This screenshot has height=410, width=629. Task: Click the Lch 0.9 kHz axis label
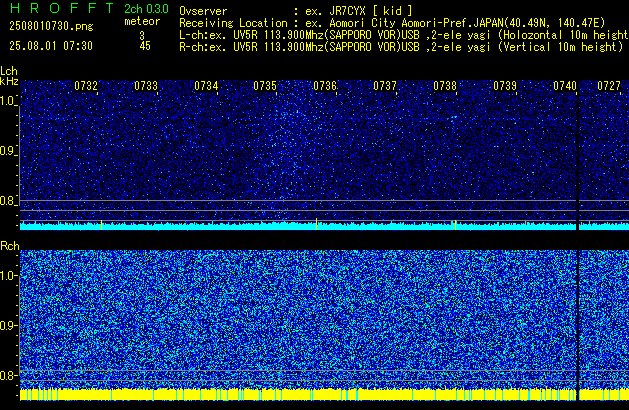pyautogui.click(x=8, y=151)
